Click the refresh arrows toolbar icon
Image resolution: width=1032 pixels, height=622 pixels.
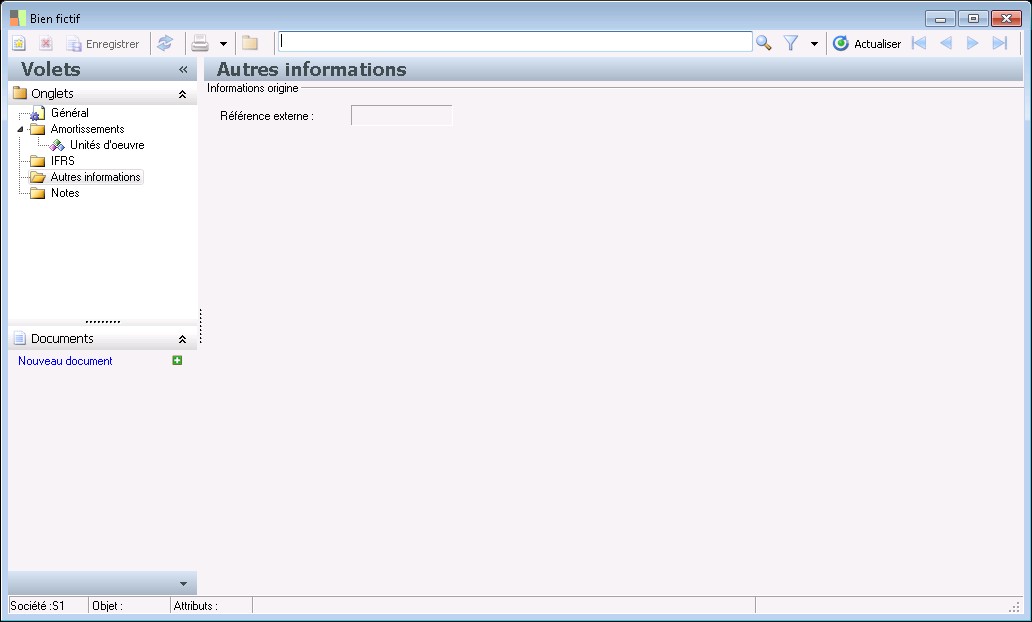click(x=165, y=43)
